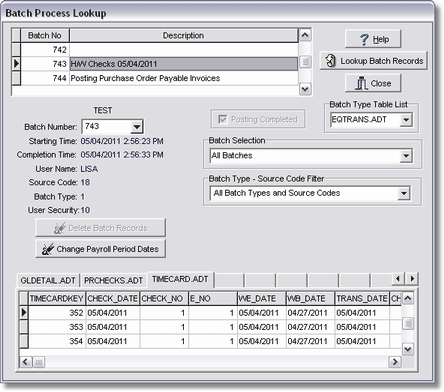Select the TIMECARD.ADT tab
This screenshot has height=392, width=444.
pyautogui.click(x=180, y=279)
